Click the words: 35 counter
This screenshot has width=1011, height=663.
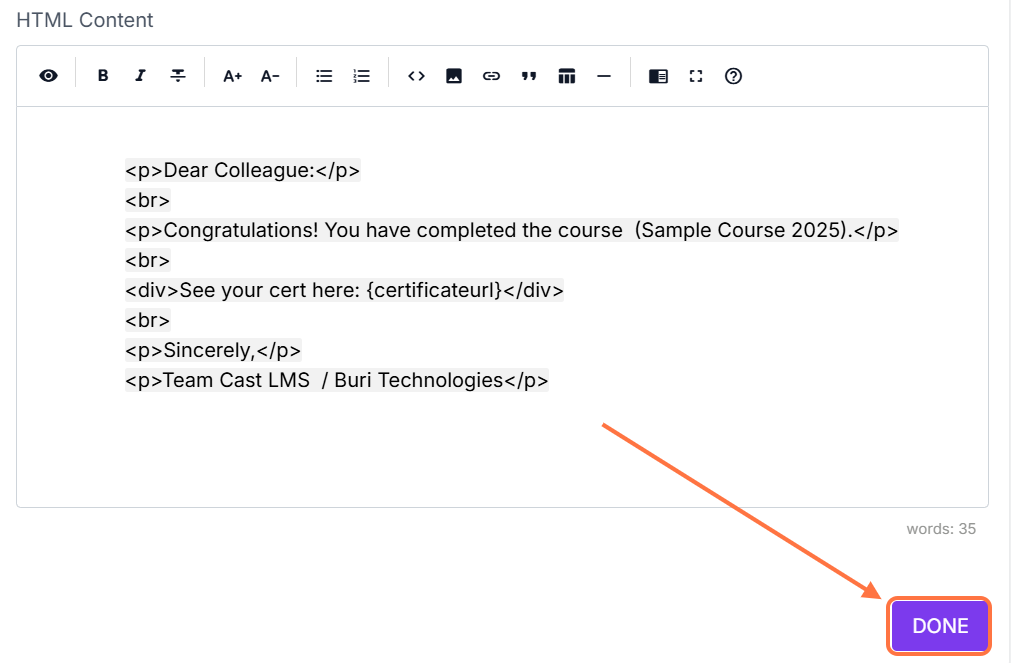pyautogui.click(x=941, y=529)
